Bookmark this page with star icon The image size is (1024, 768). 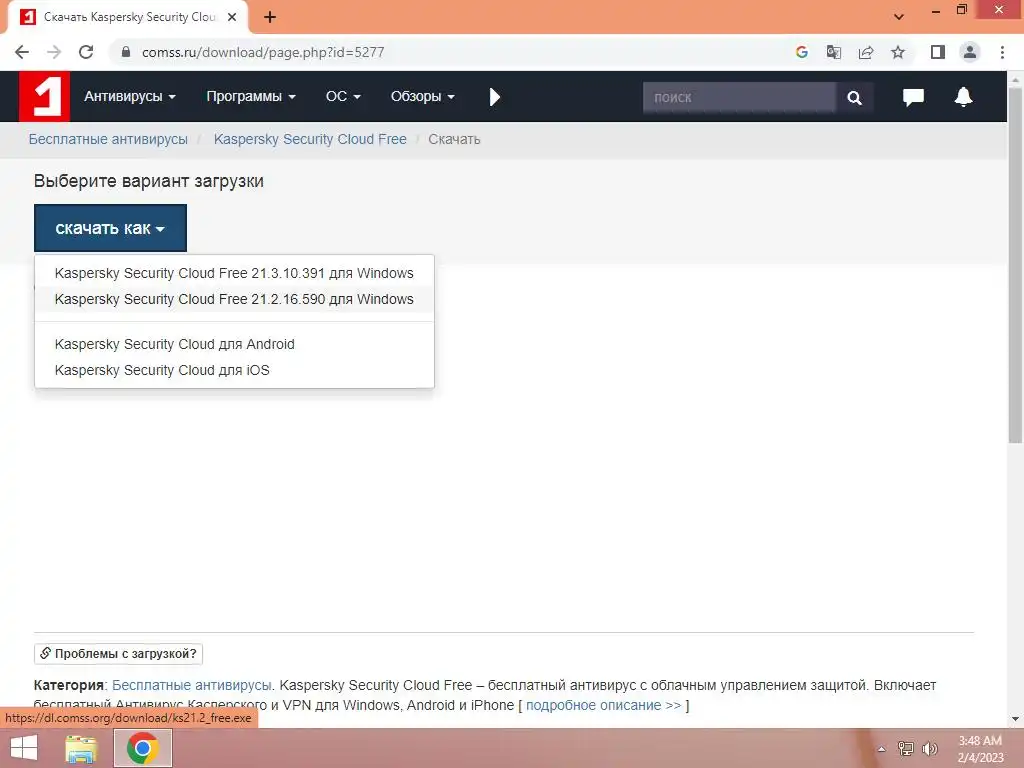[x=898, y=52]
